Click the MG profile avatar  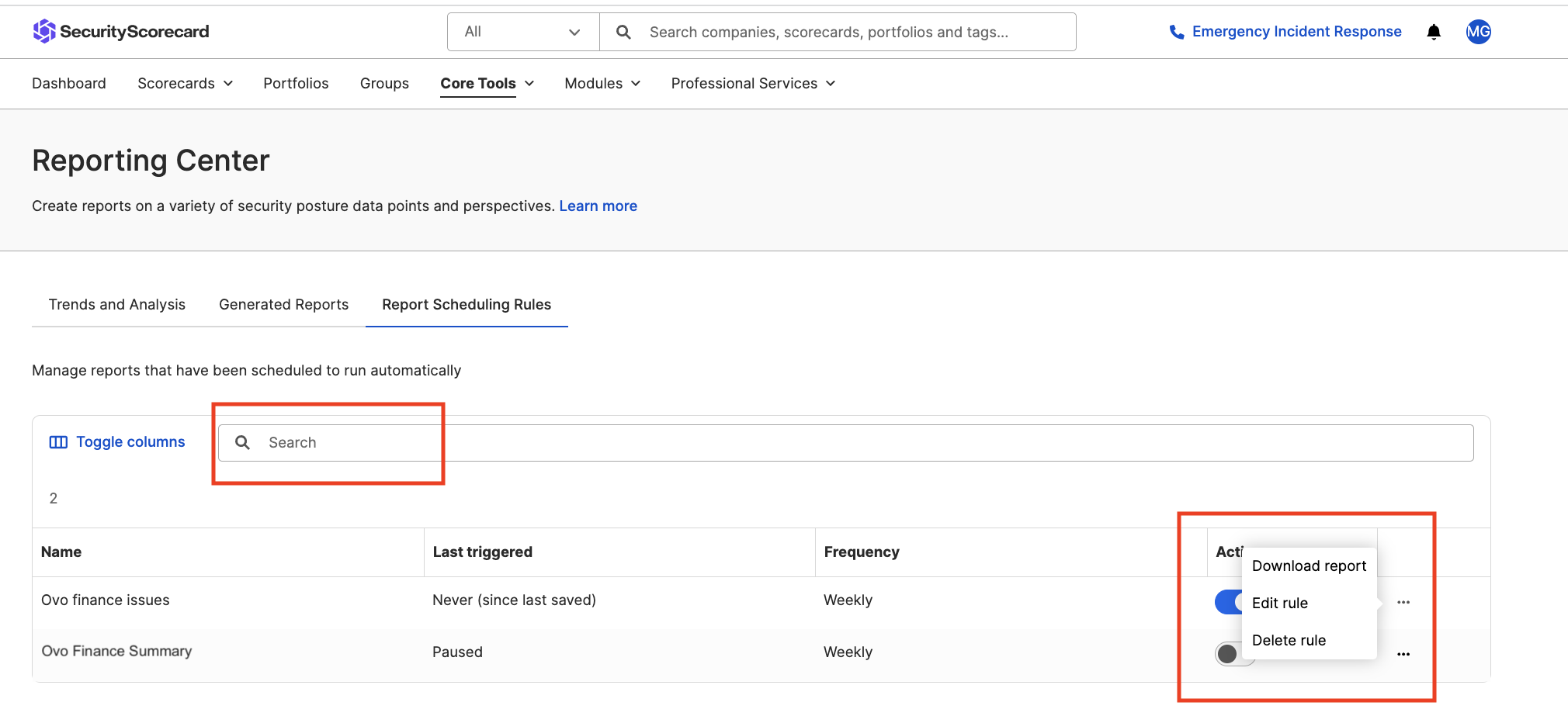[1478, 32]
